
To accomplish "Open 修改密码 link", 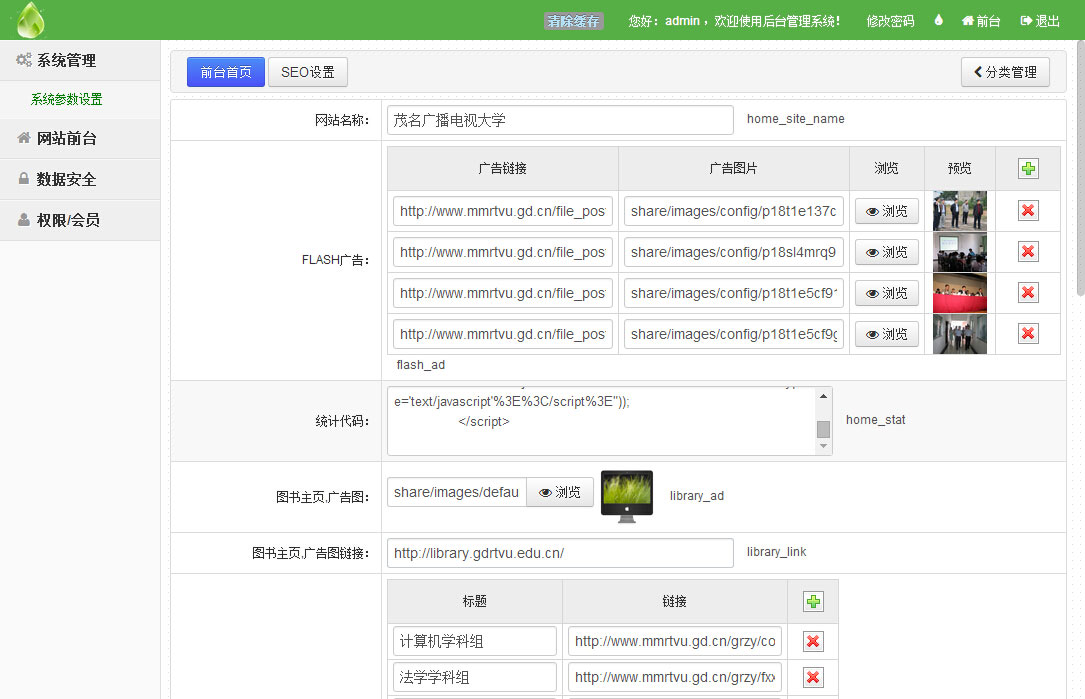I will tap(891, 21).
